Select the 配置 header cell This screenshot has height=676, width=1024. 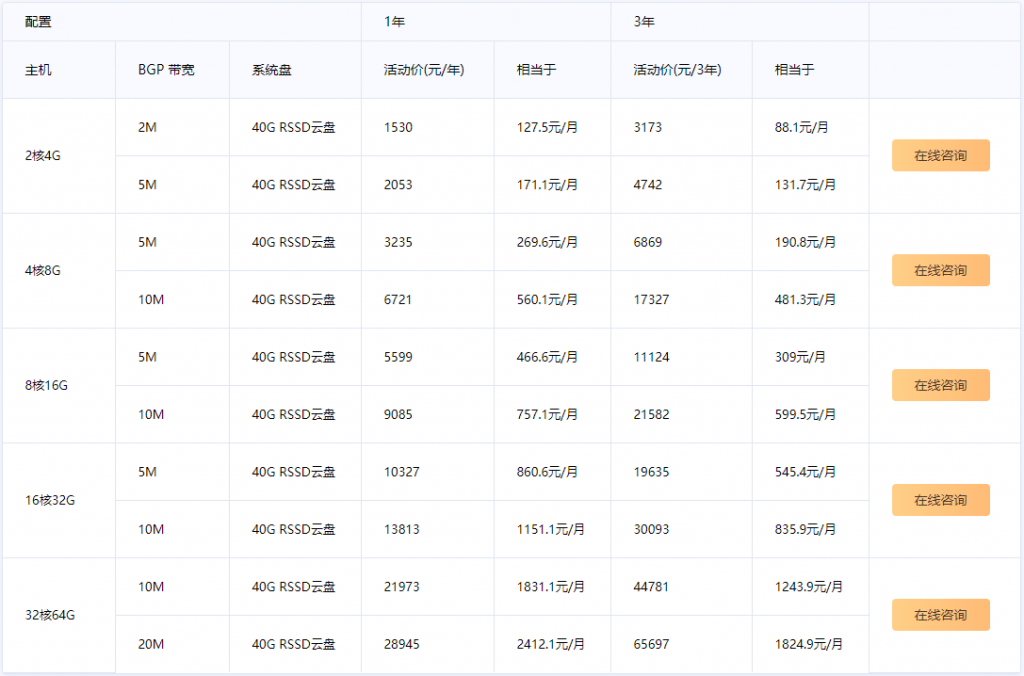click(x=182, y=22)
